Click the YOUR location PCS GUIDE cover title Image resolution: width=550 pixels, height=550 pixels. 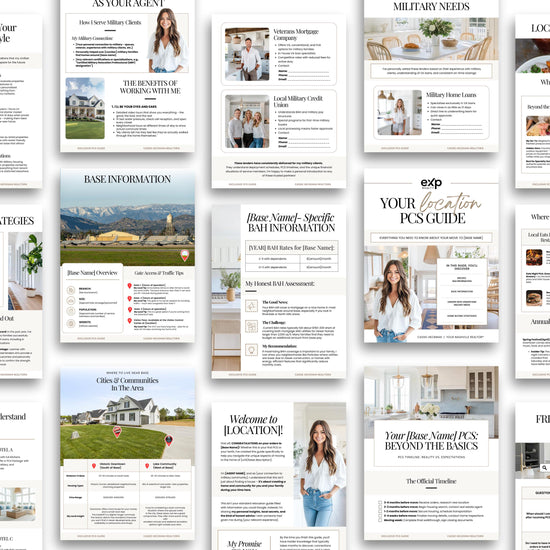(431, 208)
